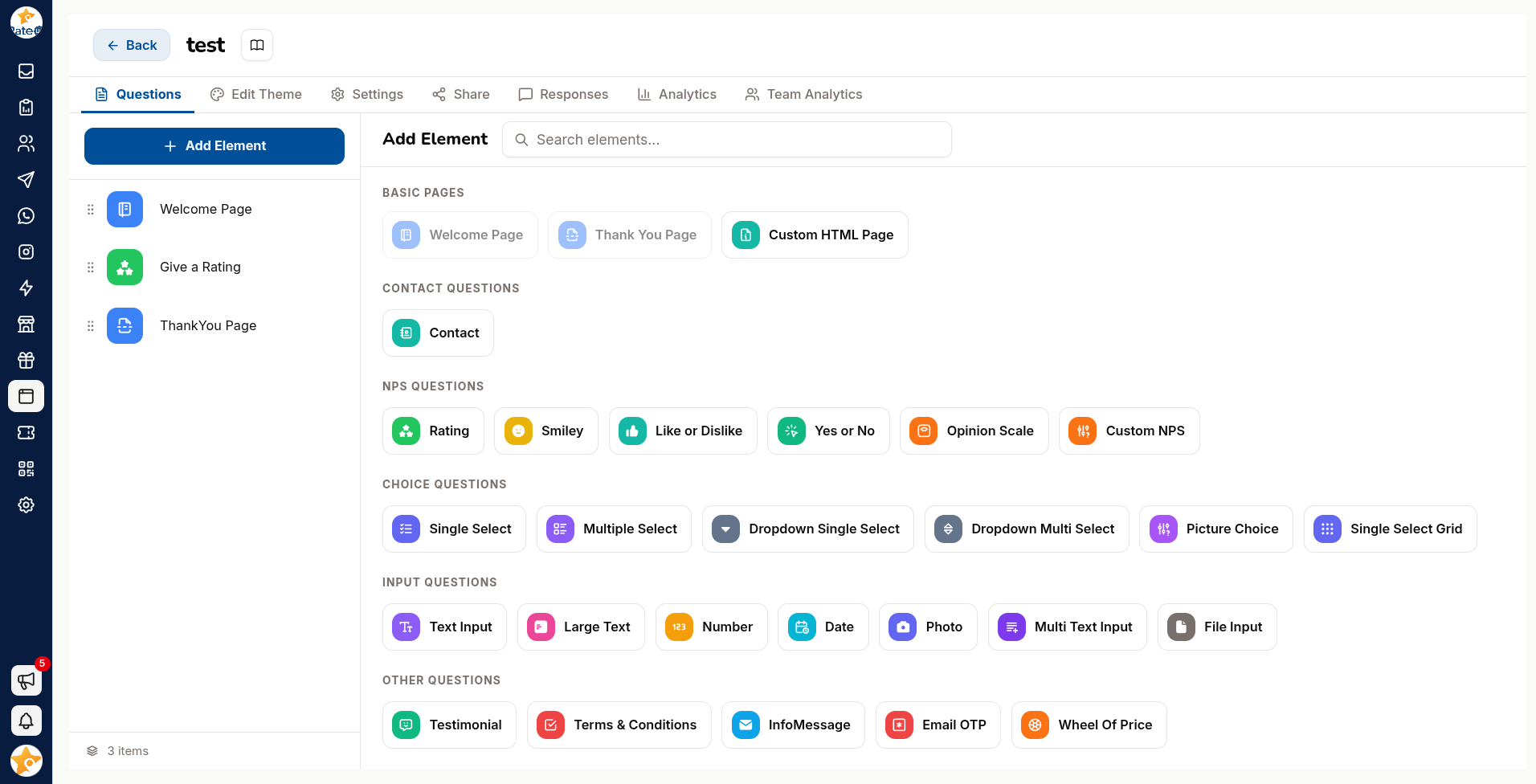Click the blue Welcome Page list icon
Viewport: 1536px width, 784px height.
125,210
